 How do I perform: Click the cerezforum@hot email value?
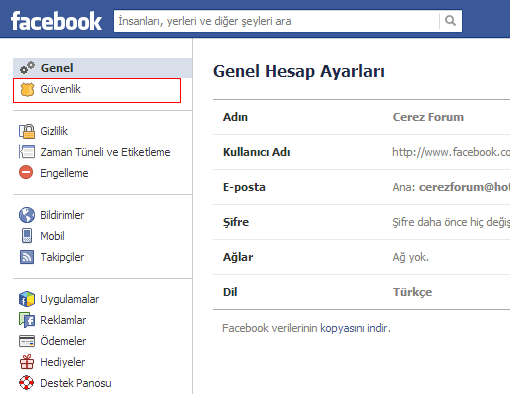pos(464,187)
